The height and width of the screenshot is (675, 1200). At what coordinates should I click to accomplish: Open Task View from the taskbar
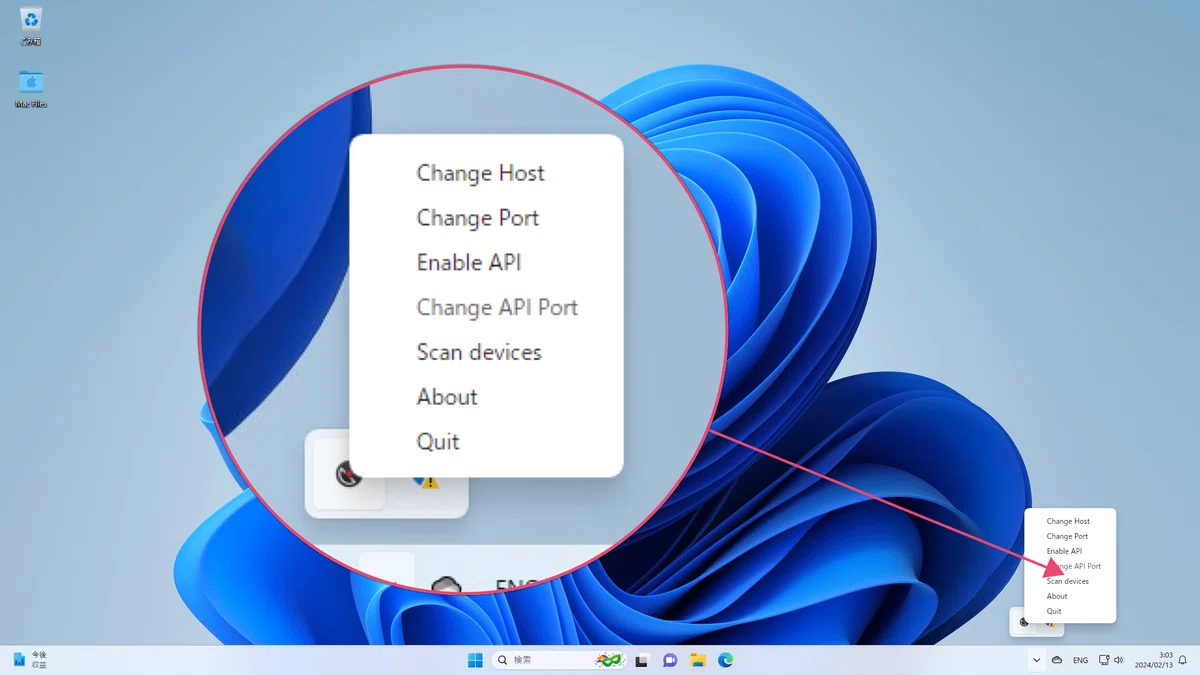642,660
